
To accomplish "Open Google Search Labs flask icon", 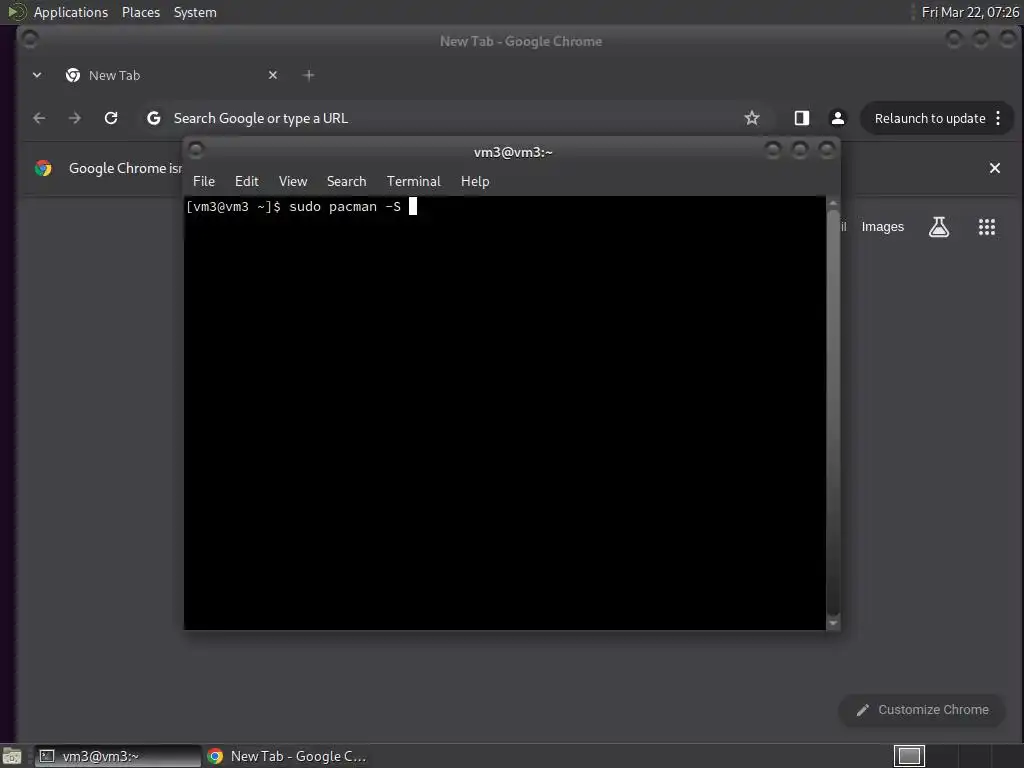I will (938, 227).
